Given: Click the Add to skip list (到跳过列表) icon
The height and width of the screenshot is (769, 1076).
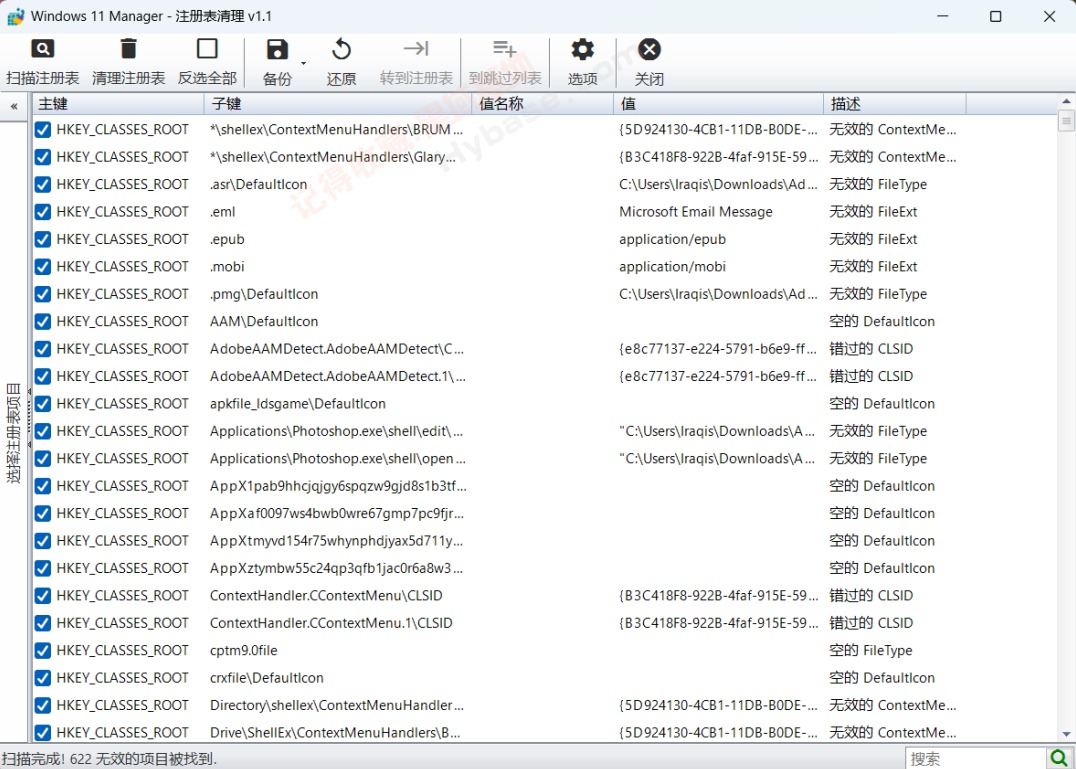Looking at the screenshot, I should [504, 48].
